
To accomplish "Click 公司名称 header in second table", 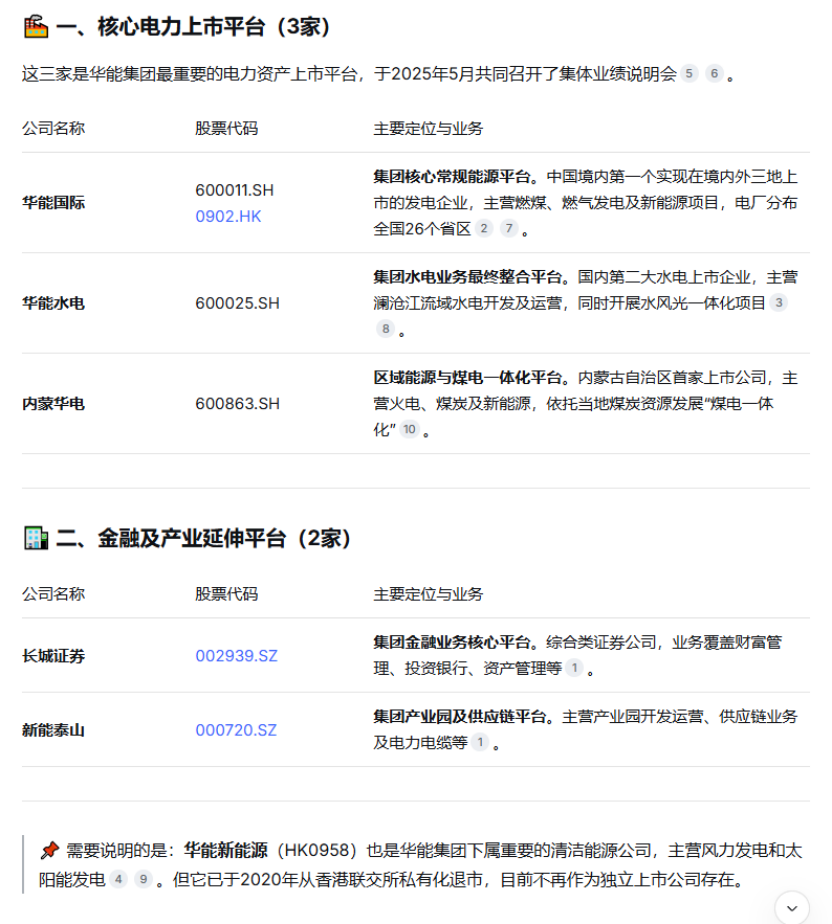I will [x=54, y=594].
